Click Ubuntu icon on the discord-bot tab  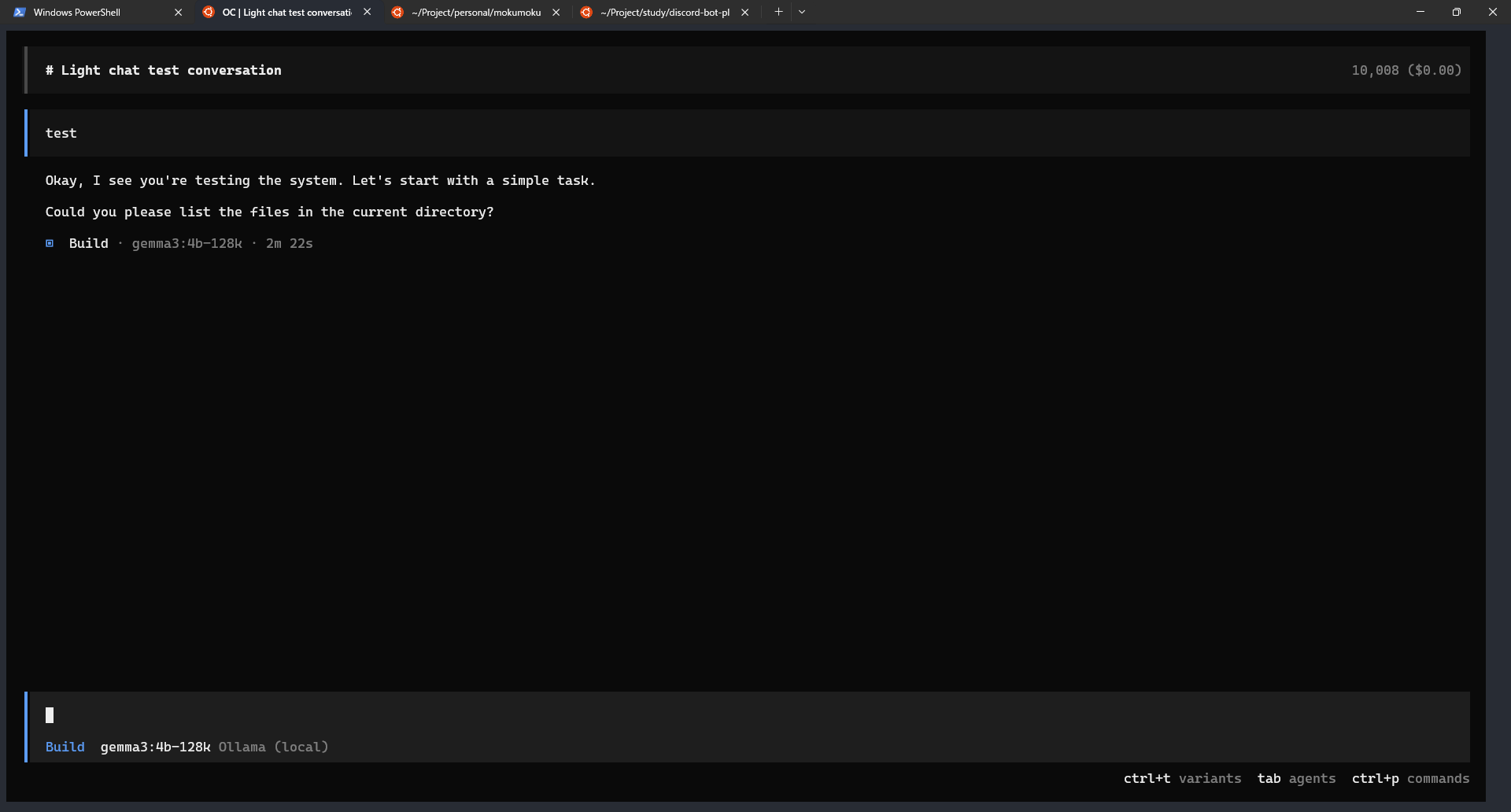pos(586,13)
